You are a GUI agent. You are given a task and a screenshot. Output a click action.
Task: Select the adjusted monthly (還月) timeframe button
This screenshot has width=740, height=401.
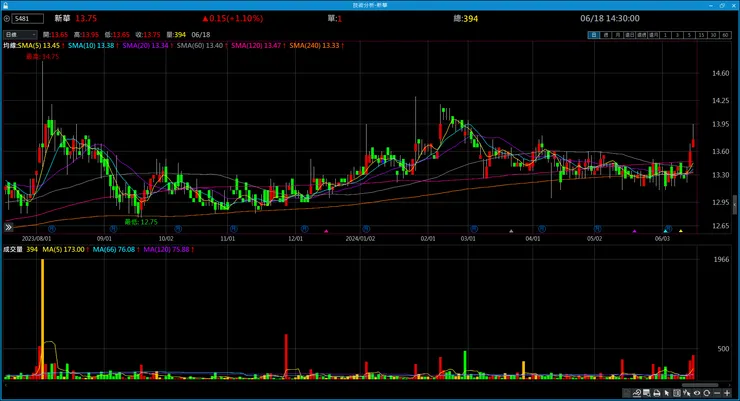[x=654, y=35]
